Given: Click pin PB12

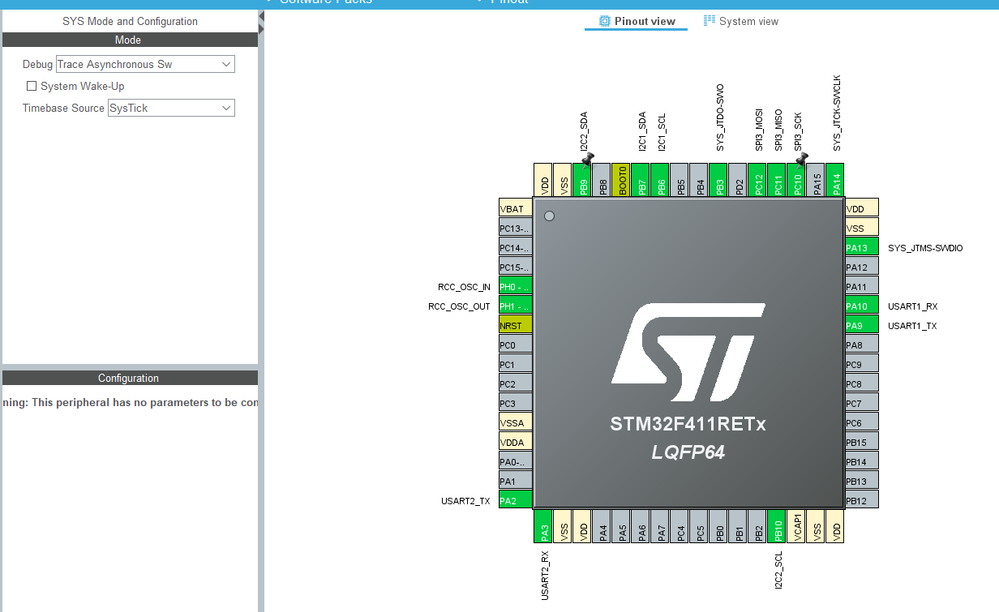Looking at the screenshot, I should 862,500.
